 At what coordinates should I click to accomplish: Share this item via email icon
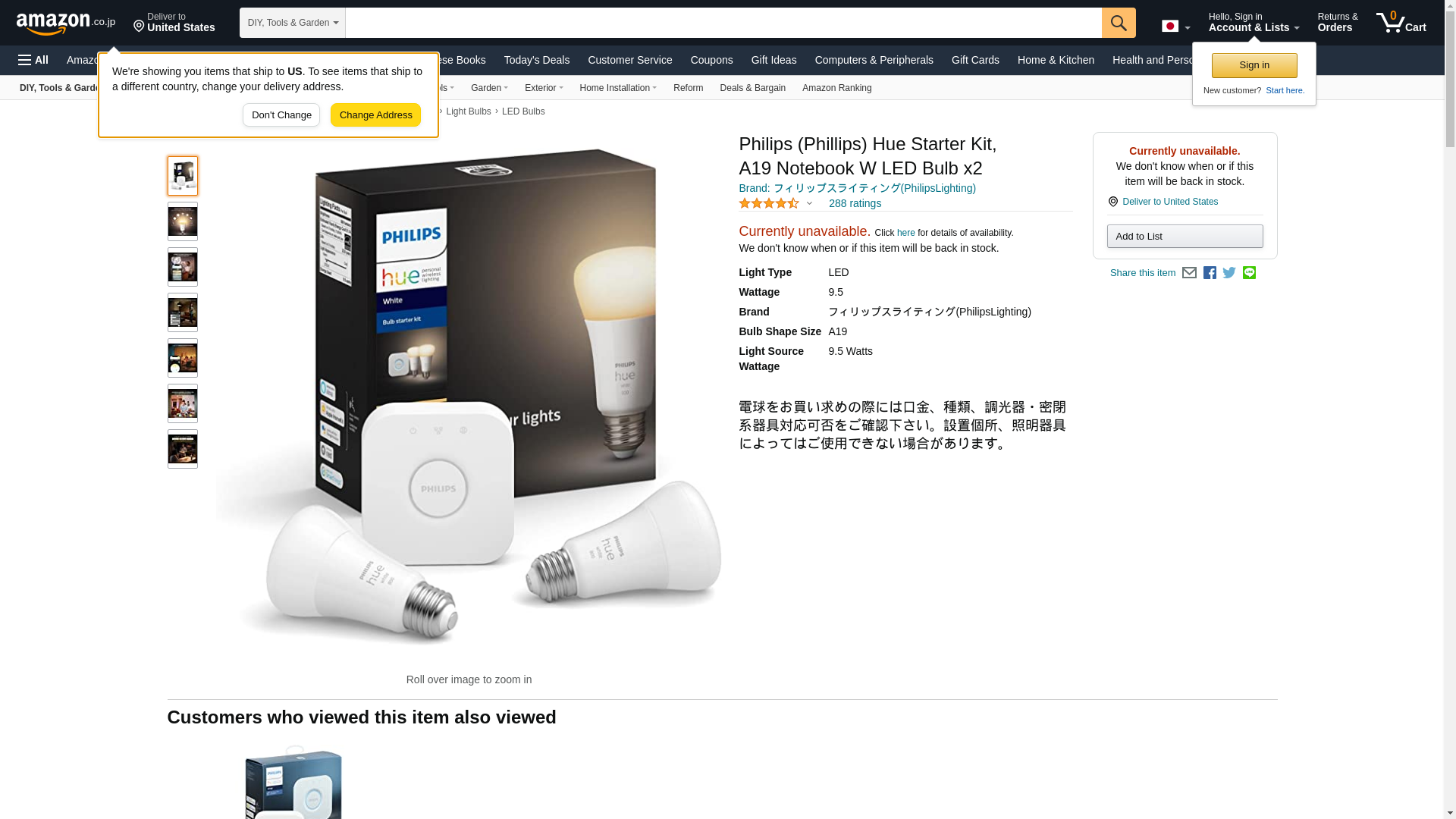click(1189, 273)
